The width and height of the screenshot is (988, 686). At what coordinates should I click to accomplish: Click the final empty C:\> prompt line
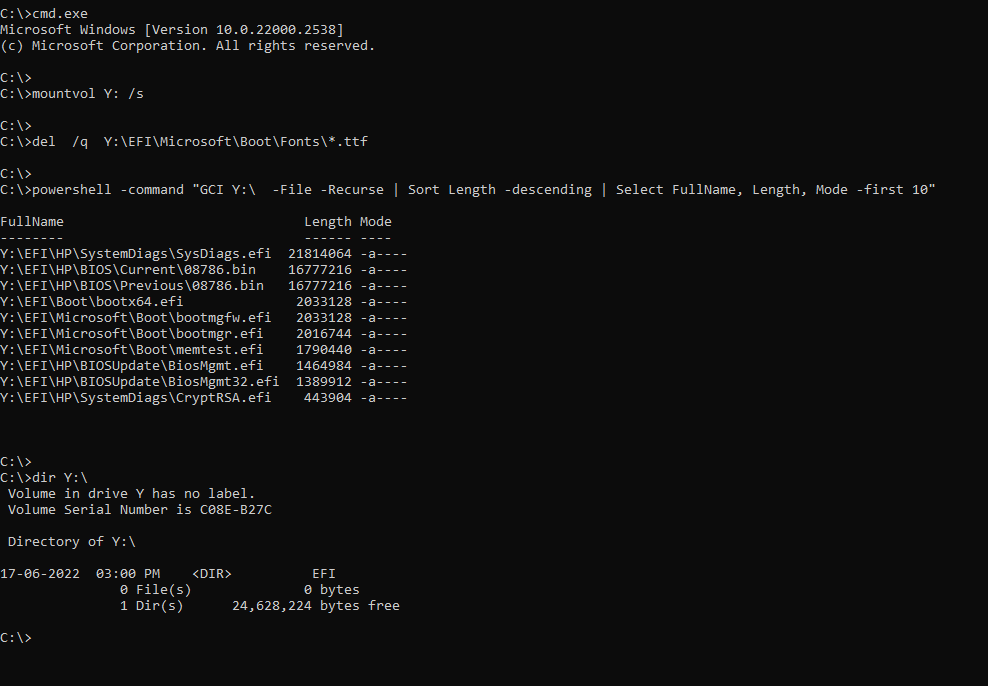(x=16, y=637)
